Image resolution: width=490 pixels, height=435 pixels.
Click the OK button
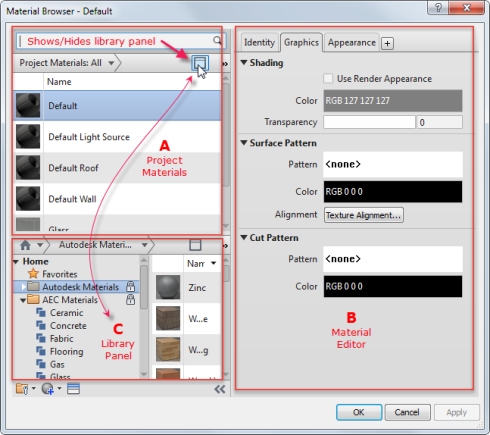click(x=359, y=412)
